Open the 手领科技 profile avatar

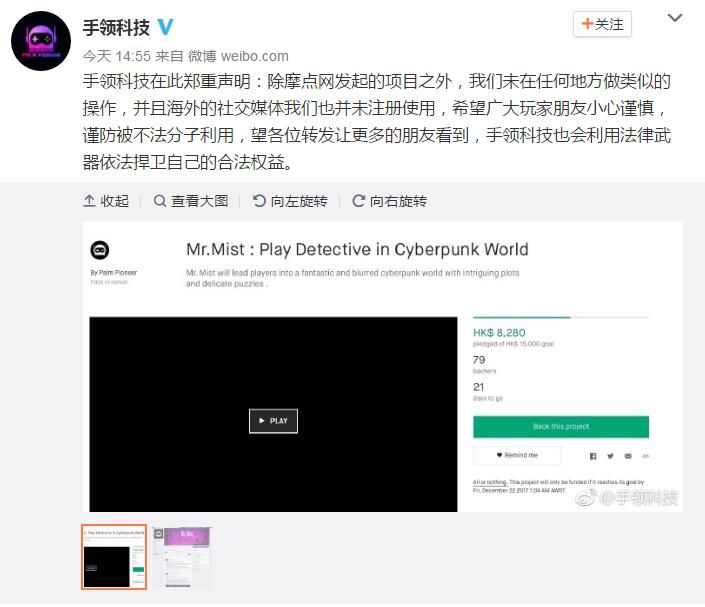pyautogui.click(x=40, y=41)
